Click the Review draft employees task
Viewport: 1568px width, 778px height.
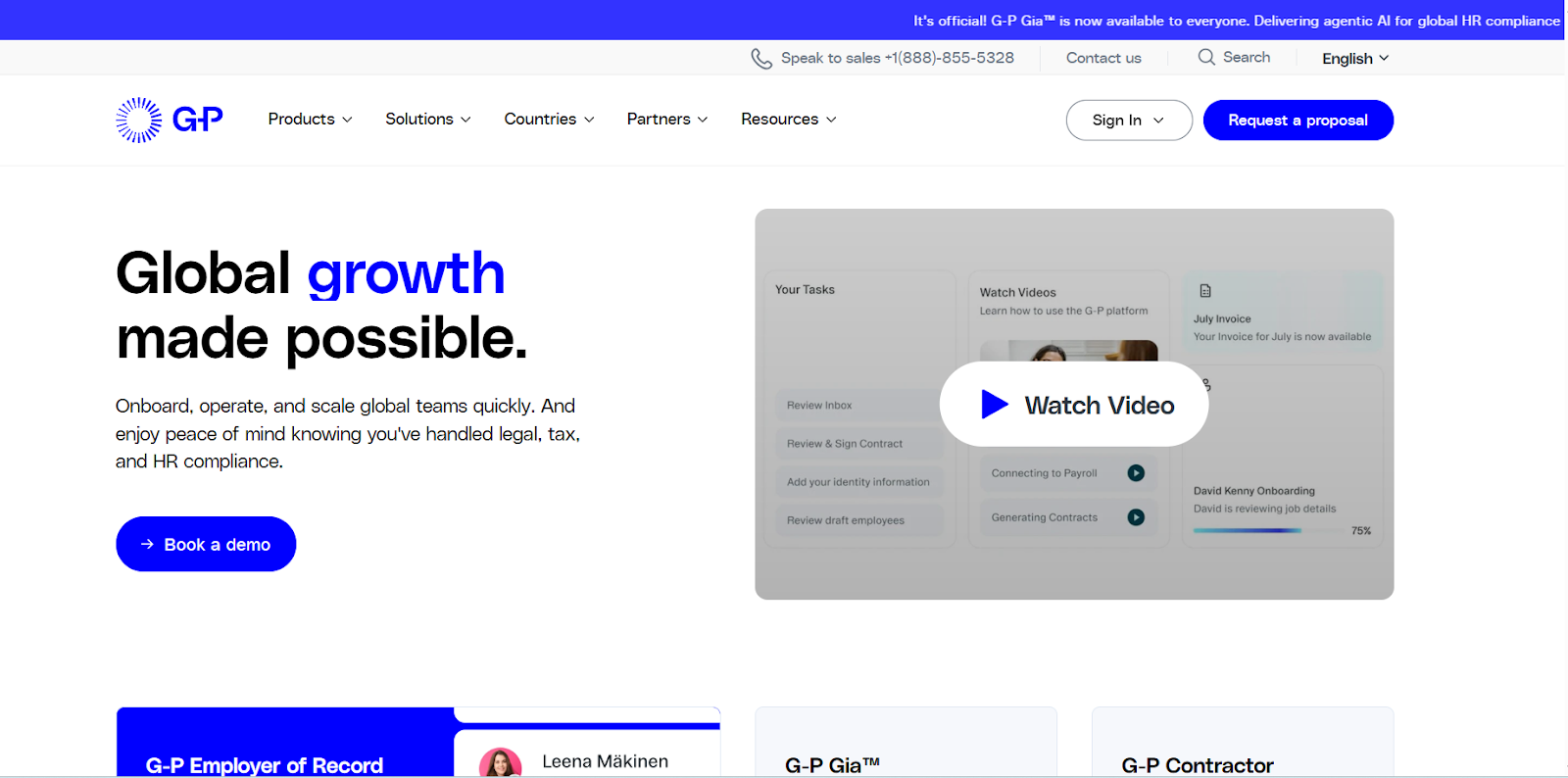pos(859,519)
